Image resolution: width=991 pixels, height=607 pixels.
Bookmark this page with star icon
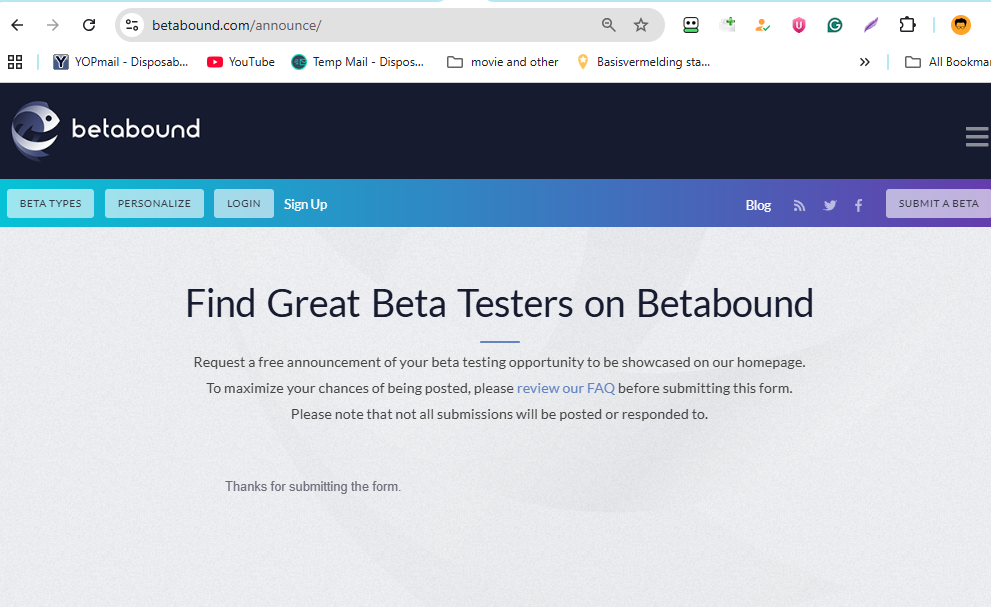[641, 25]
